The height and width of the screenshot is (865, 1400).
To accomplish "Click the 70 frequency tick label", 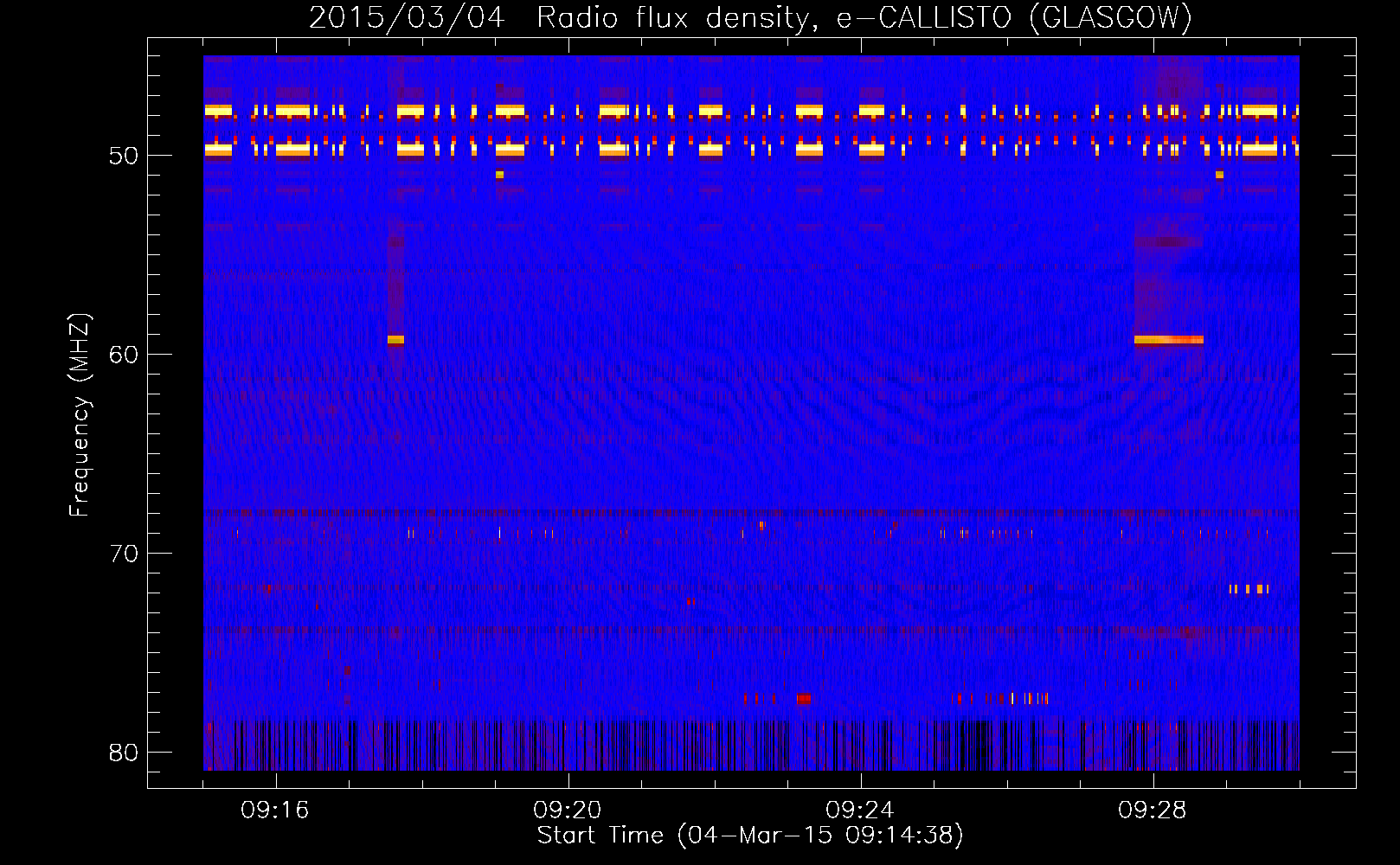I will point(124,554).
